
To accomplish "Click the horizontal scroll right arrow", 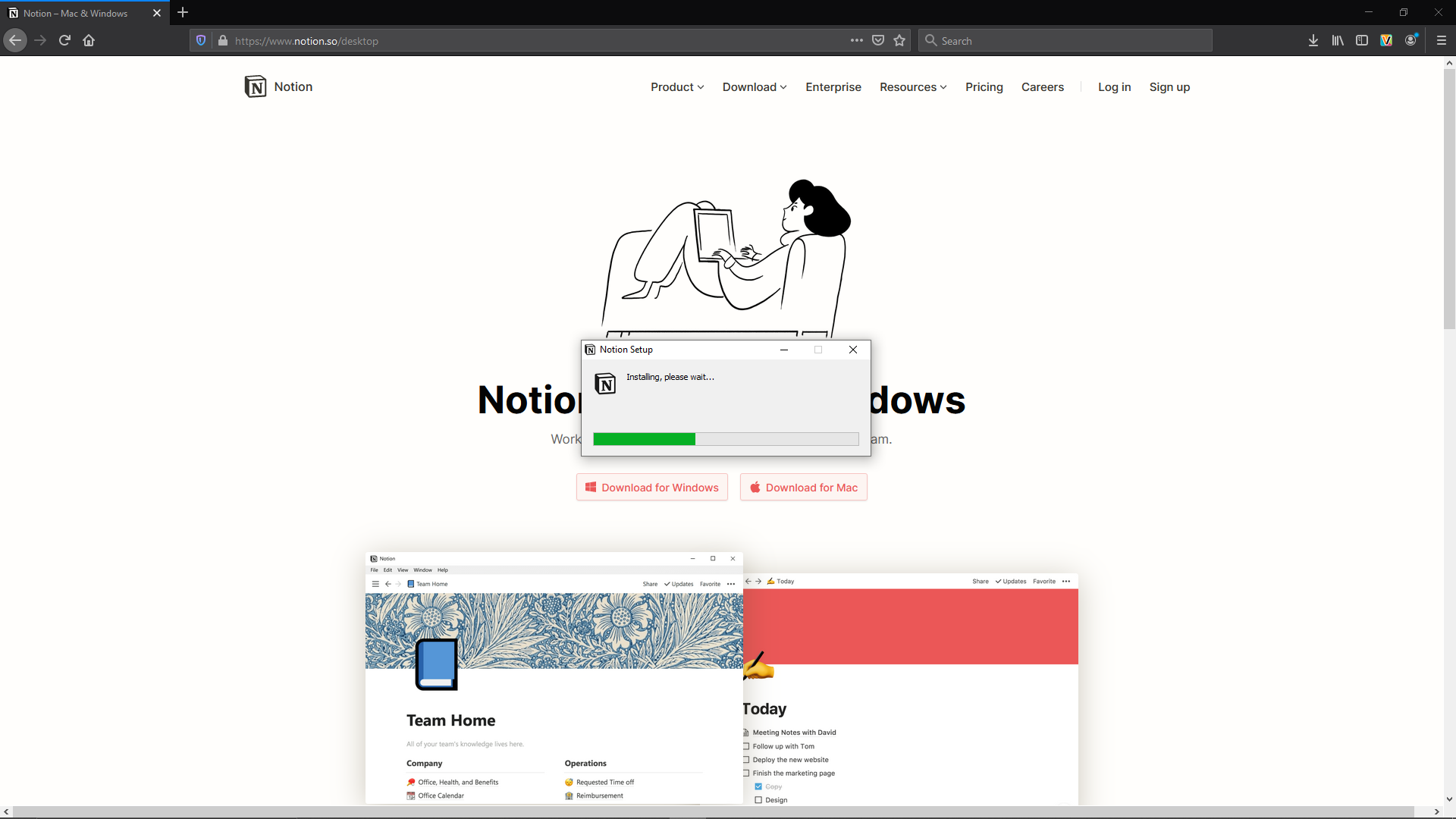I will point(1436,812).
